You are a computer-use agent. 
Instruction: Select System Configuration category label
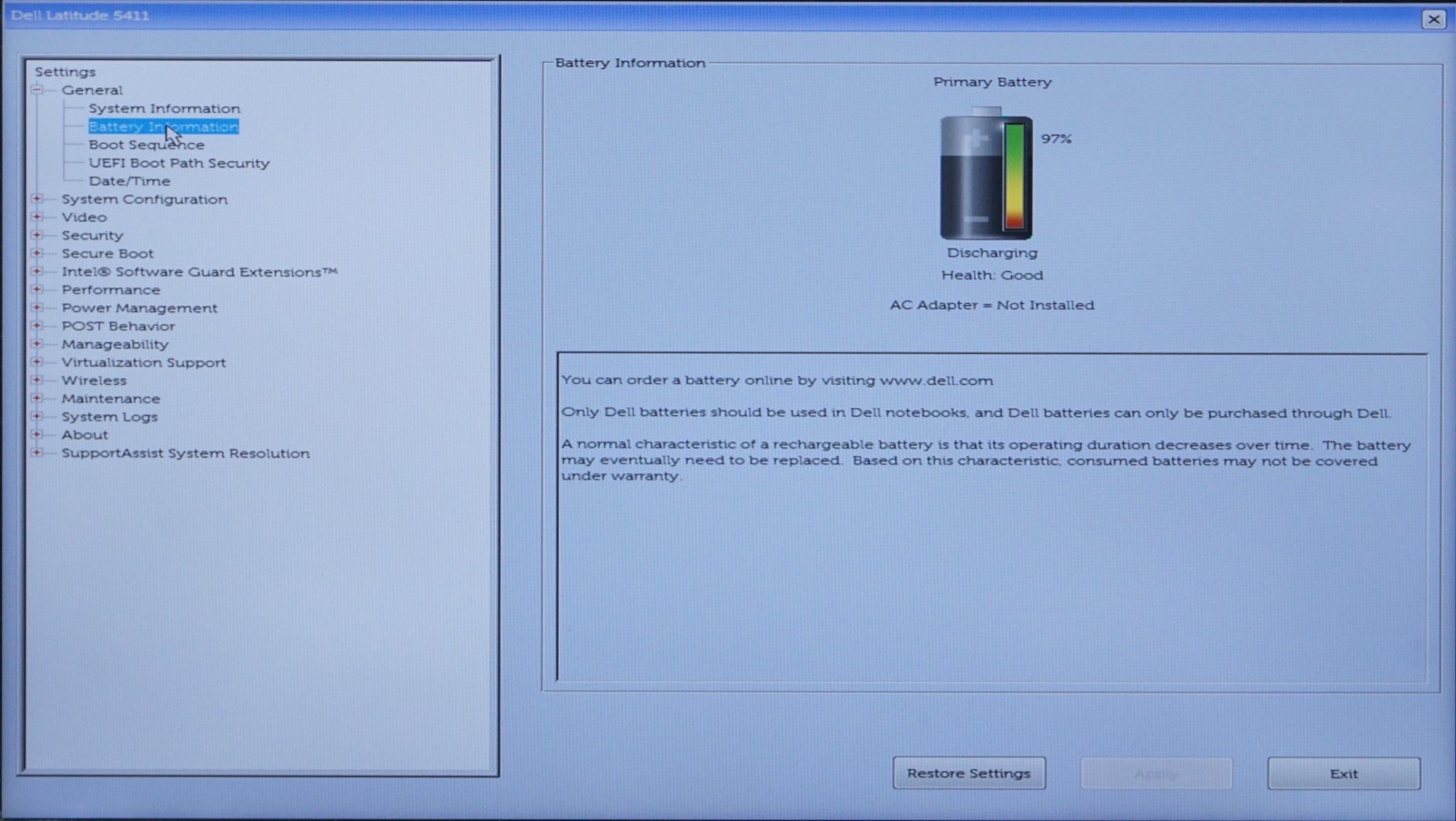pyautogui.click(x=145, y=199)
